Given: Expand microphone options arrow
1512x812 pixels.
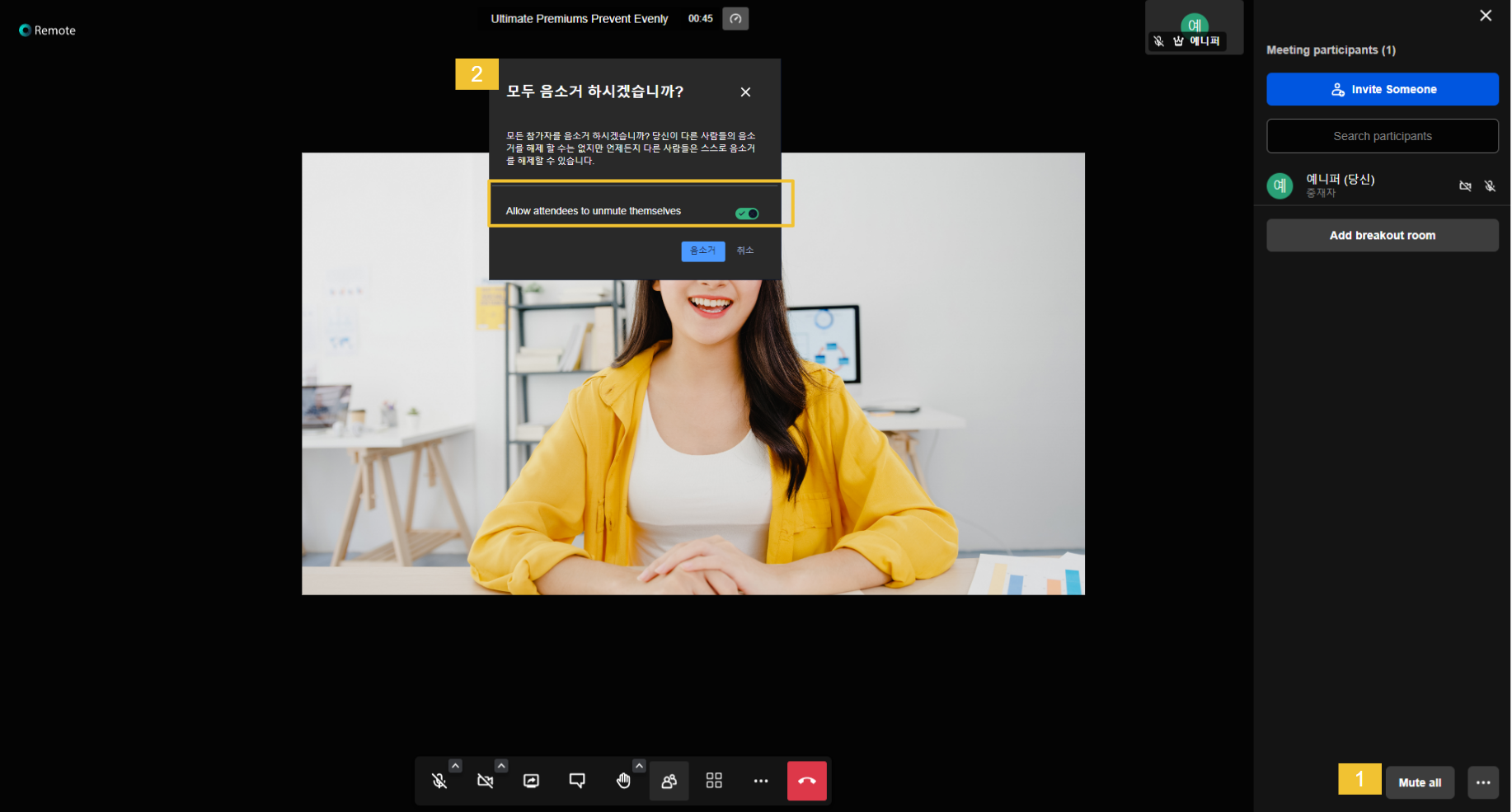Looking at the screenshot, I should [x=456, y=766].
